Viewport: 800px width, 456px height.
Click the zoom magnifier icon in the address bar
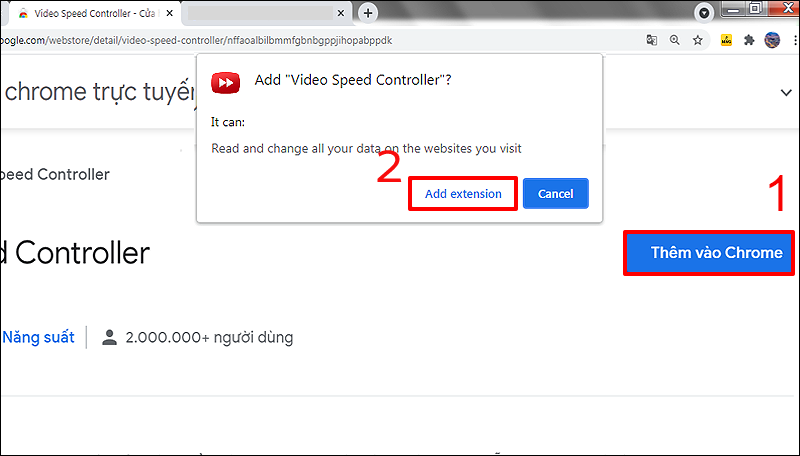coord(674,40)
